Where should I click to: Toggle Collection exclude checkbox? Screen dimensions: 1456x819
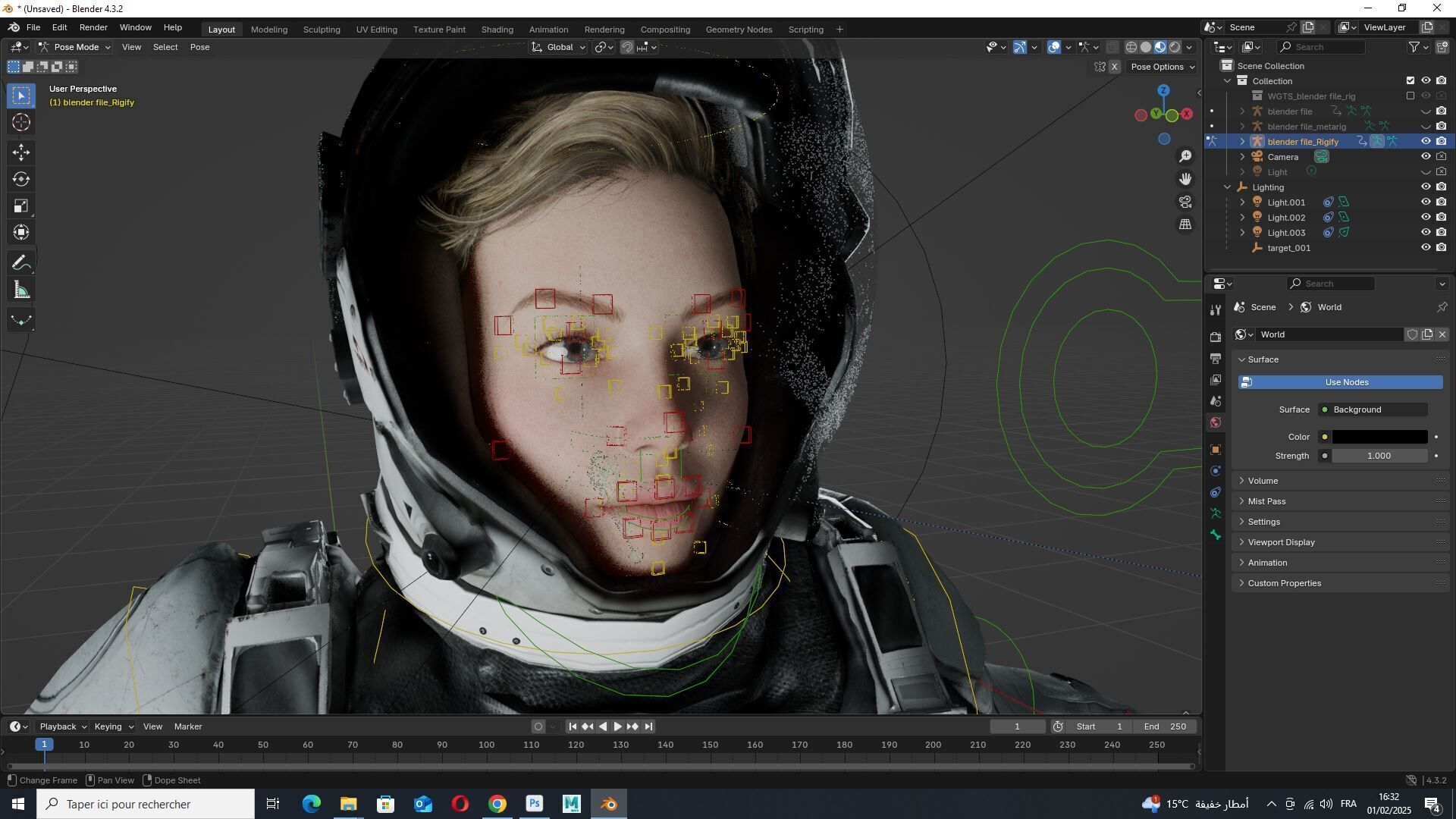point(1410,81)
